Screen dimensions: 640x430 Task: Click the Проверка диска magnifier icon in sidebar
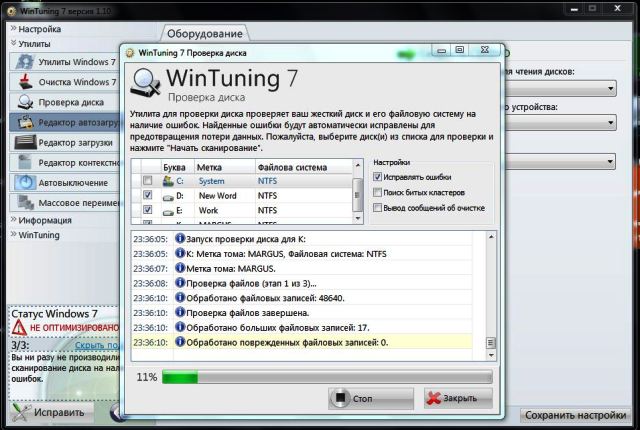tap(25, 102)
